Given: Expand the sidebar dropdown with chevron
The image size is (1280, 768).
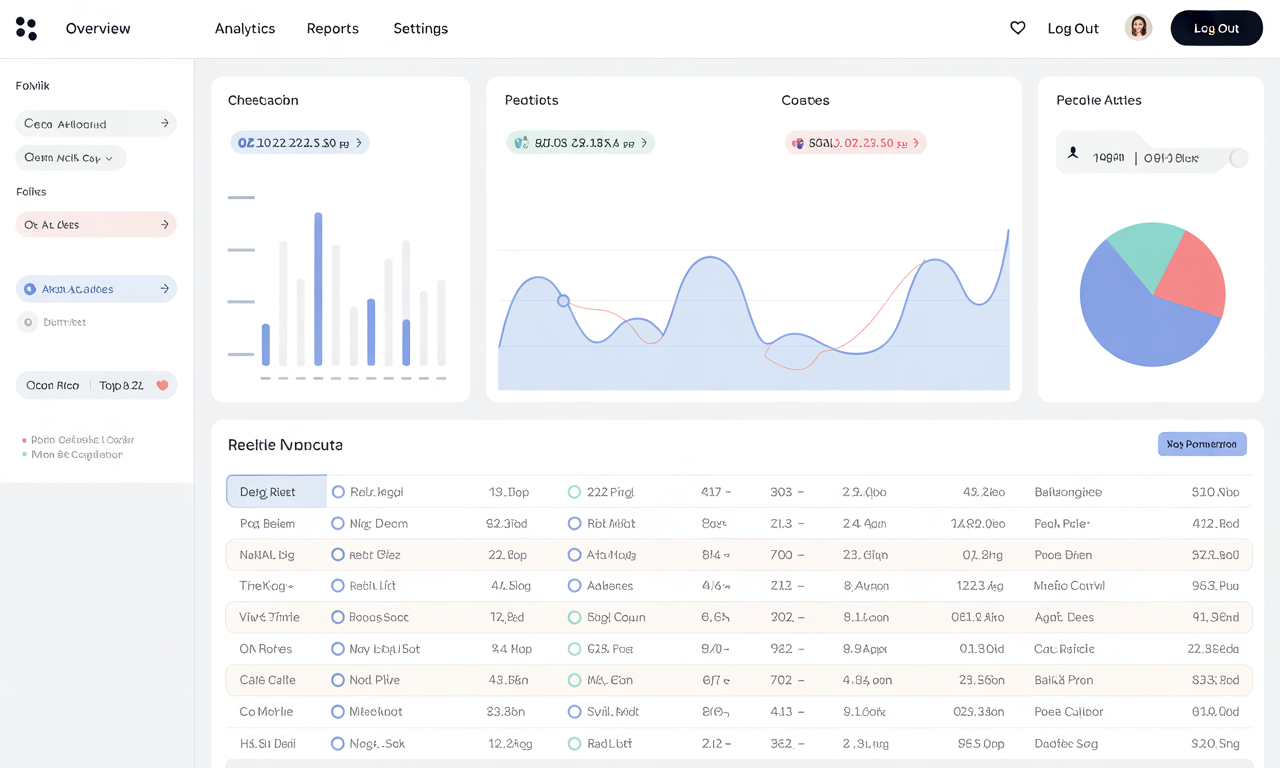Looking at the screenshot, I should click(109, 158).
